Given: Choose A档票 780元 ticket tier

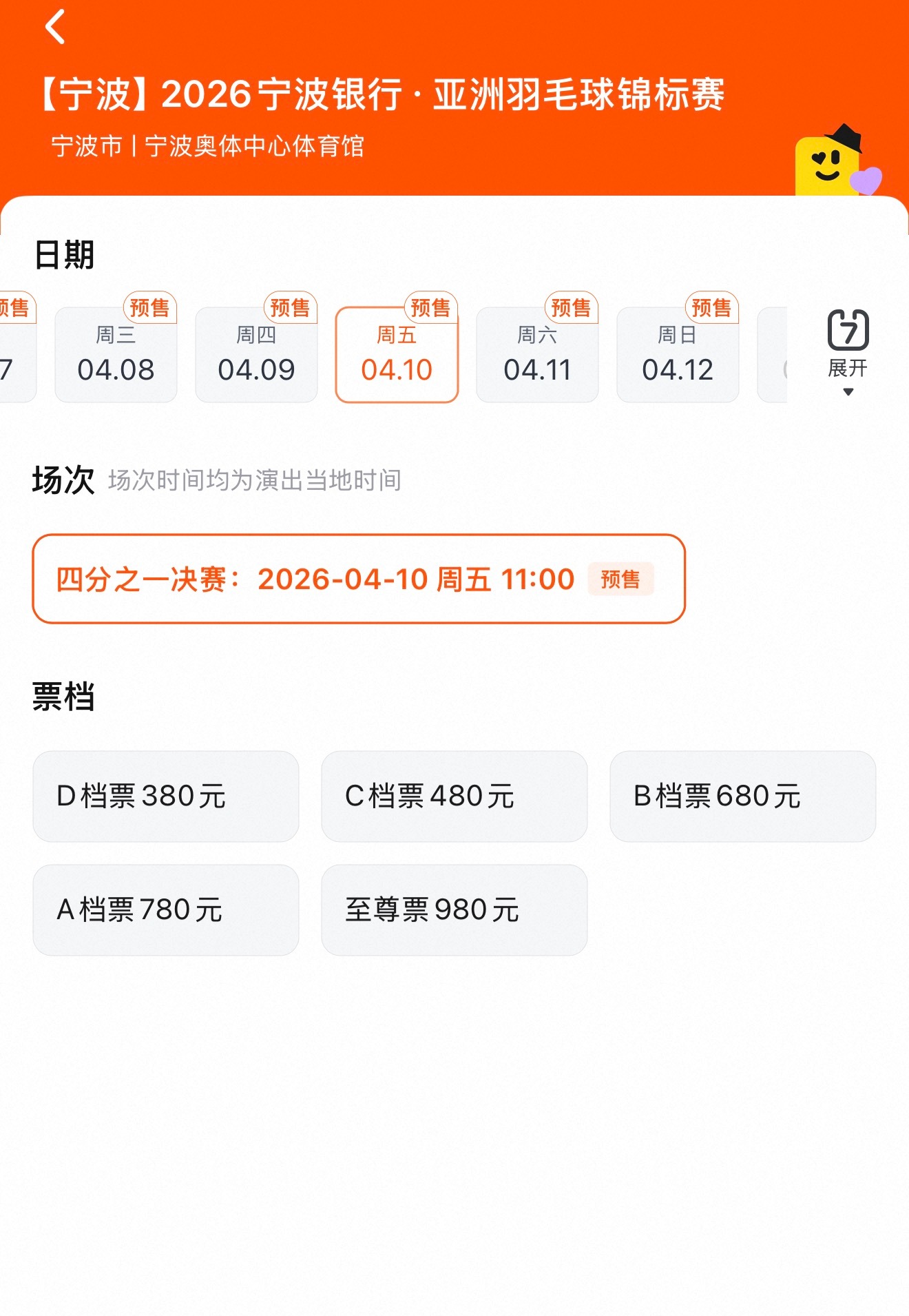Looking at the screenshot, I should 166,909.
